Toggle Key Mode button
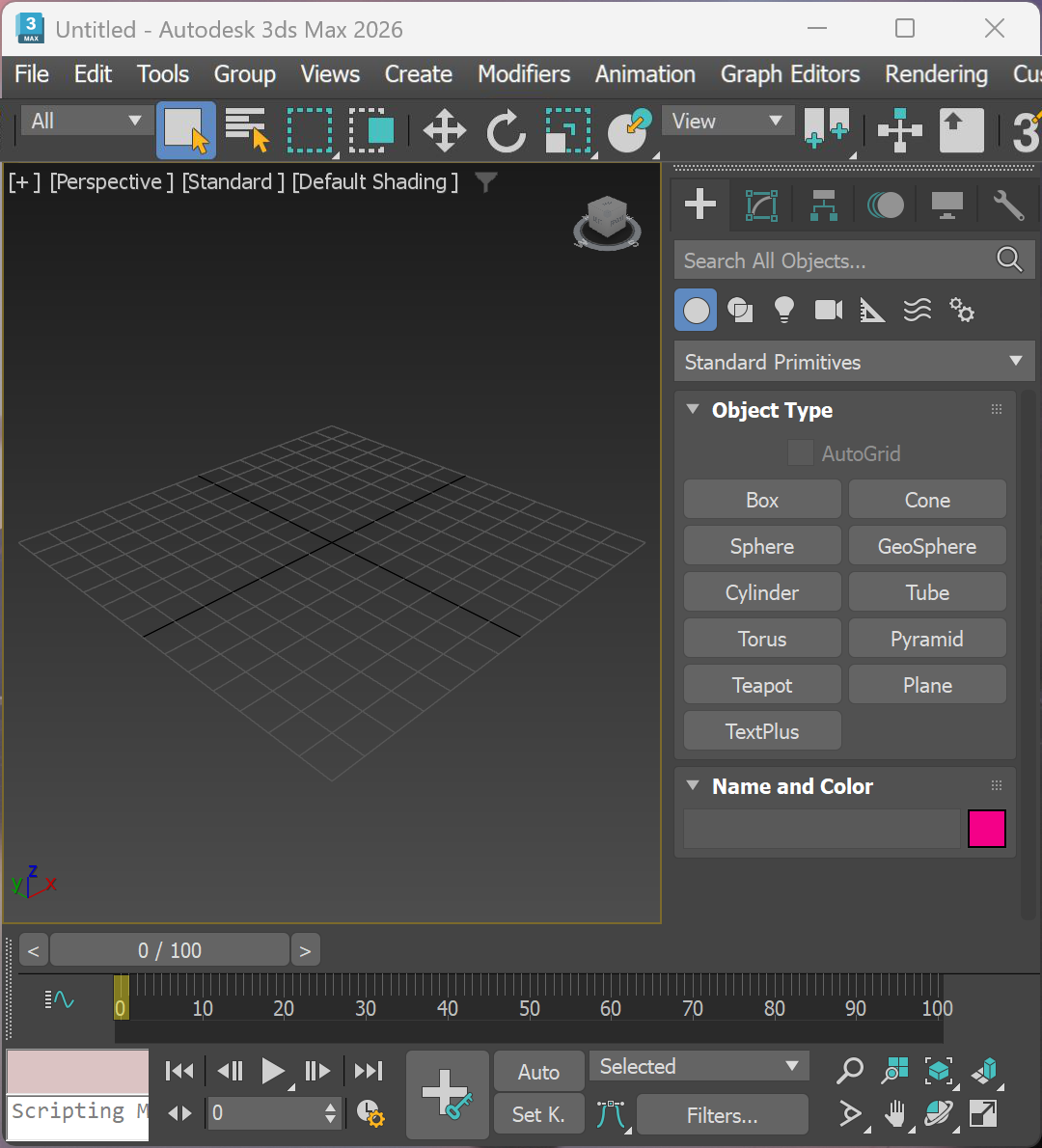This screenshot has width=1042, height=1148. [x=180, y=1113]
